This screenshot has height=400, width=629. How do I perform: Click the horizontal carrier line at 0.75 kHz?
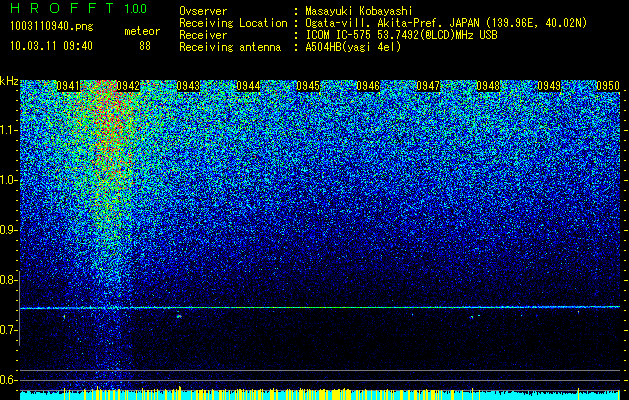pos(320,307)
